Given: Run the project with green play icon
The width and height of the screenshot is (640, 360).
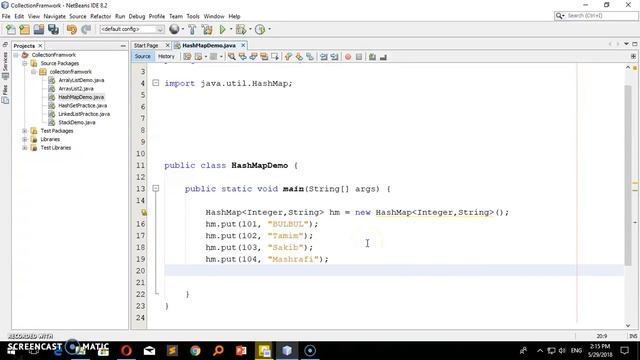Looking at the screenshot, I should coord(223,29).
